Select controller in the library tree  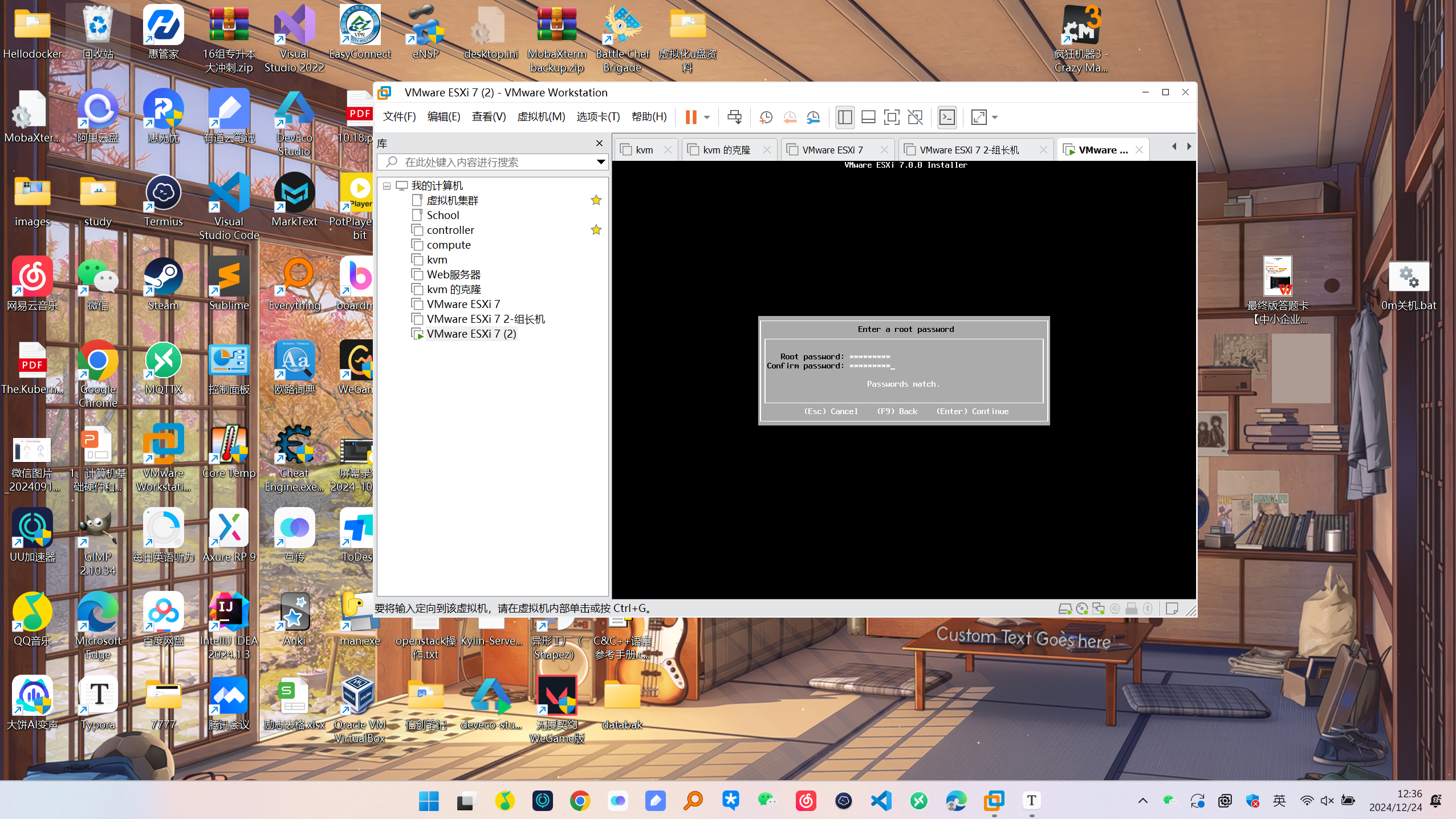coord(450,230)
